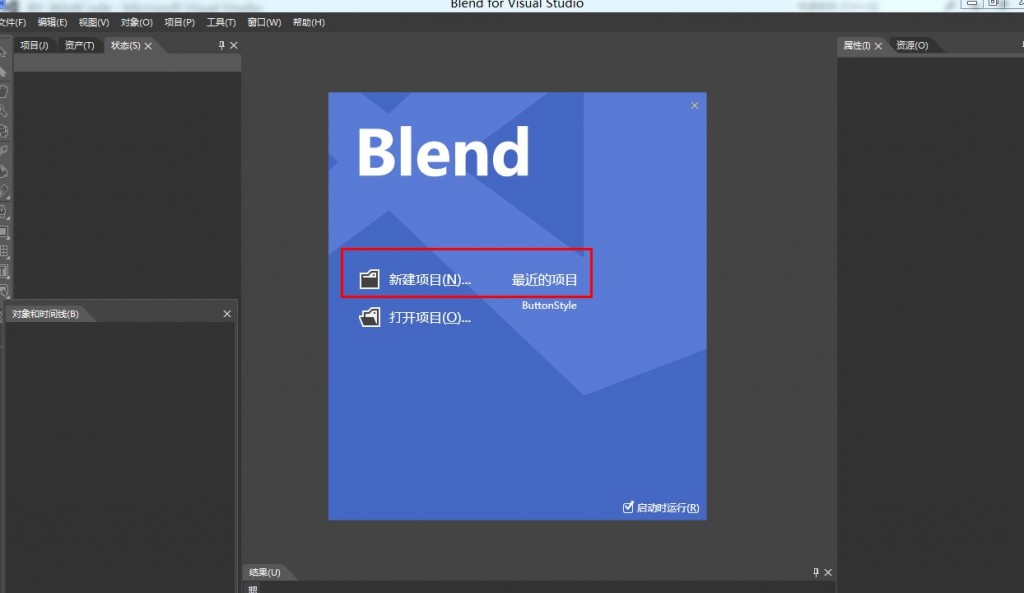Click 打开项目(O)... link
This screenshot has width=1024, height=593.
[430, 317]
